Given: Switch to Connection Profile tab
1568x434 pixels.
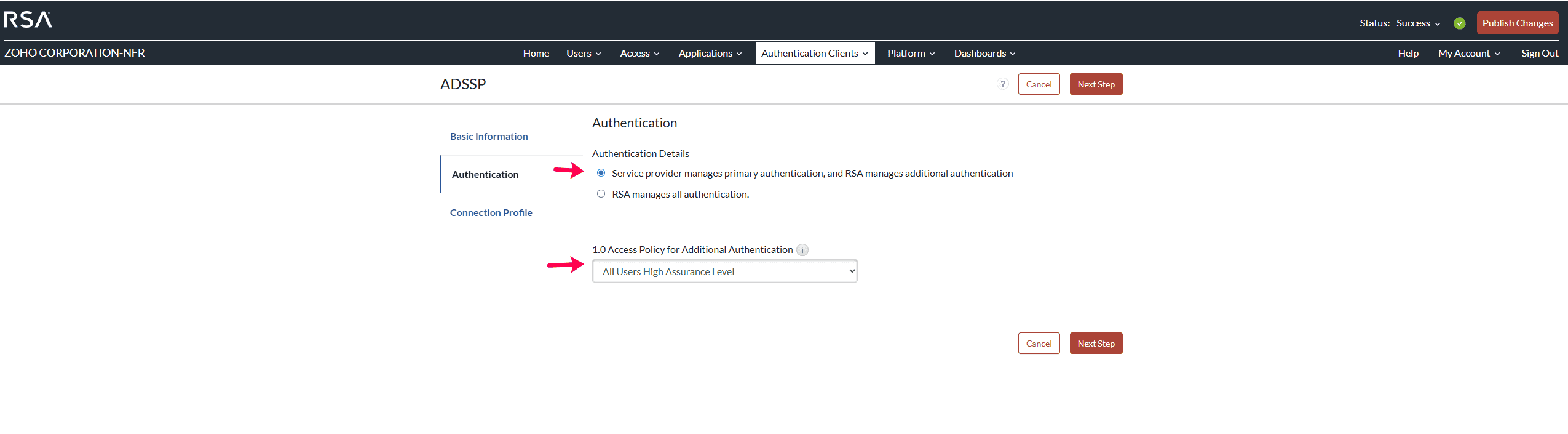Looking at the screenshot, I should click(x=491, y=213).
